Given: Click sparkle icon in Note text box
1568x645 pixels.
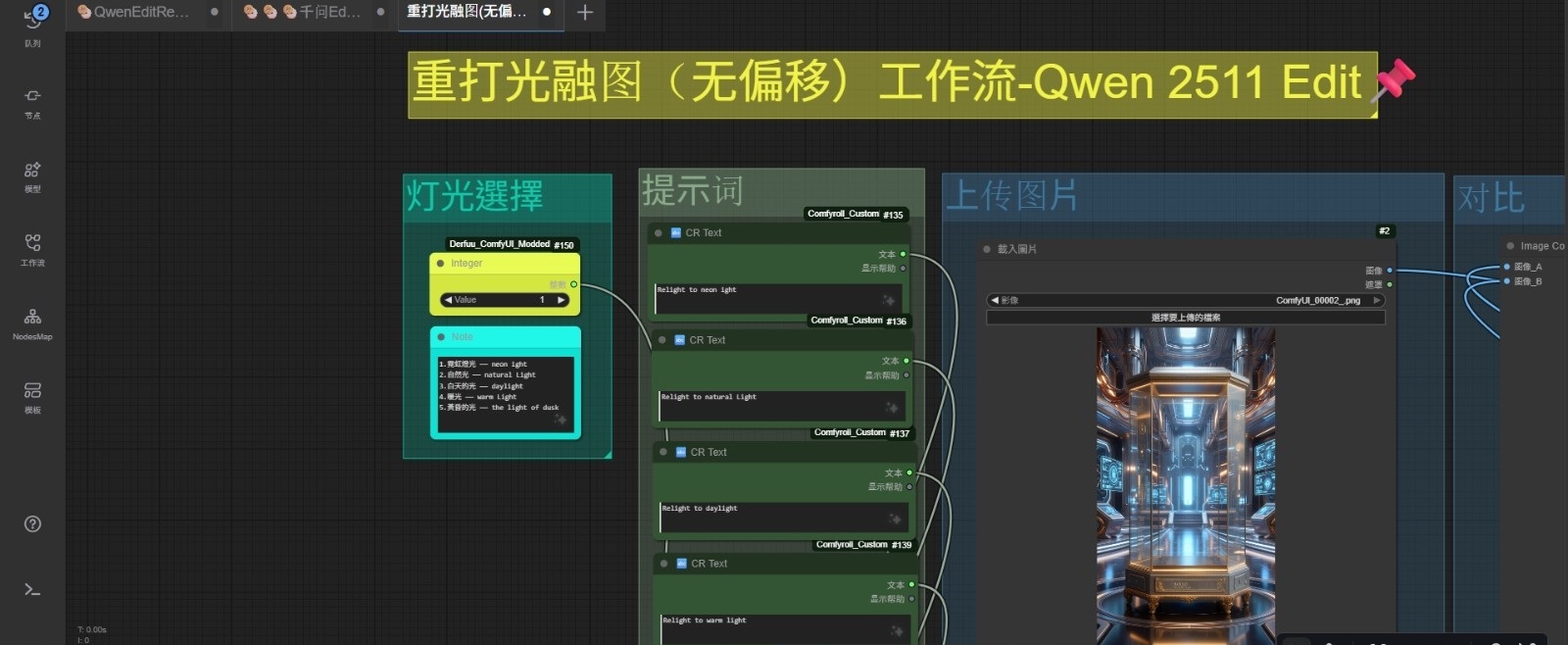Looking at the screenshot, I should pos(560,420).
